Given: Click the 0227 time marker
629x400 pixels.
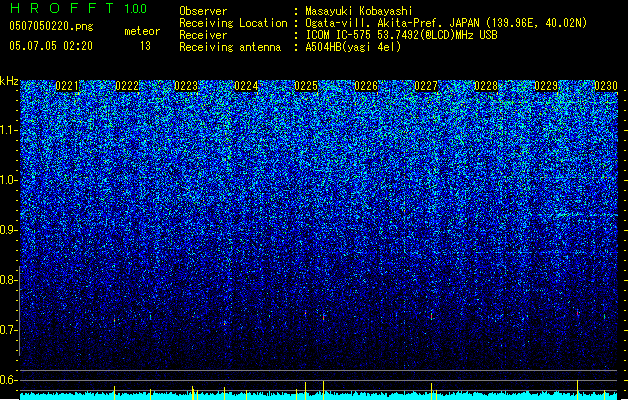Looking at the screenshot, I should pos(426,86).
